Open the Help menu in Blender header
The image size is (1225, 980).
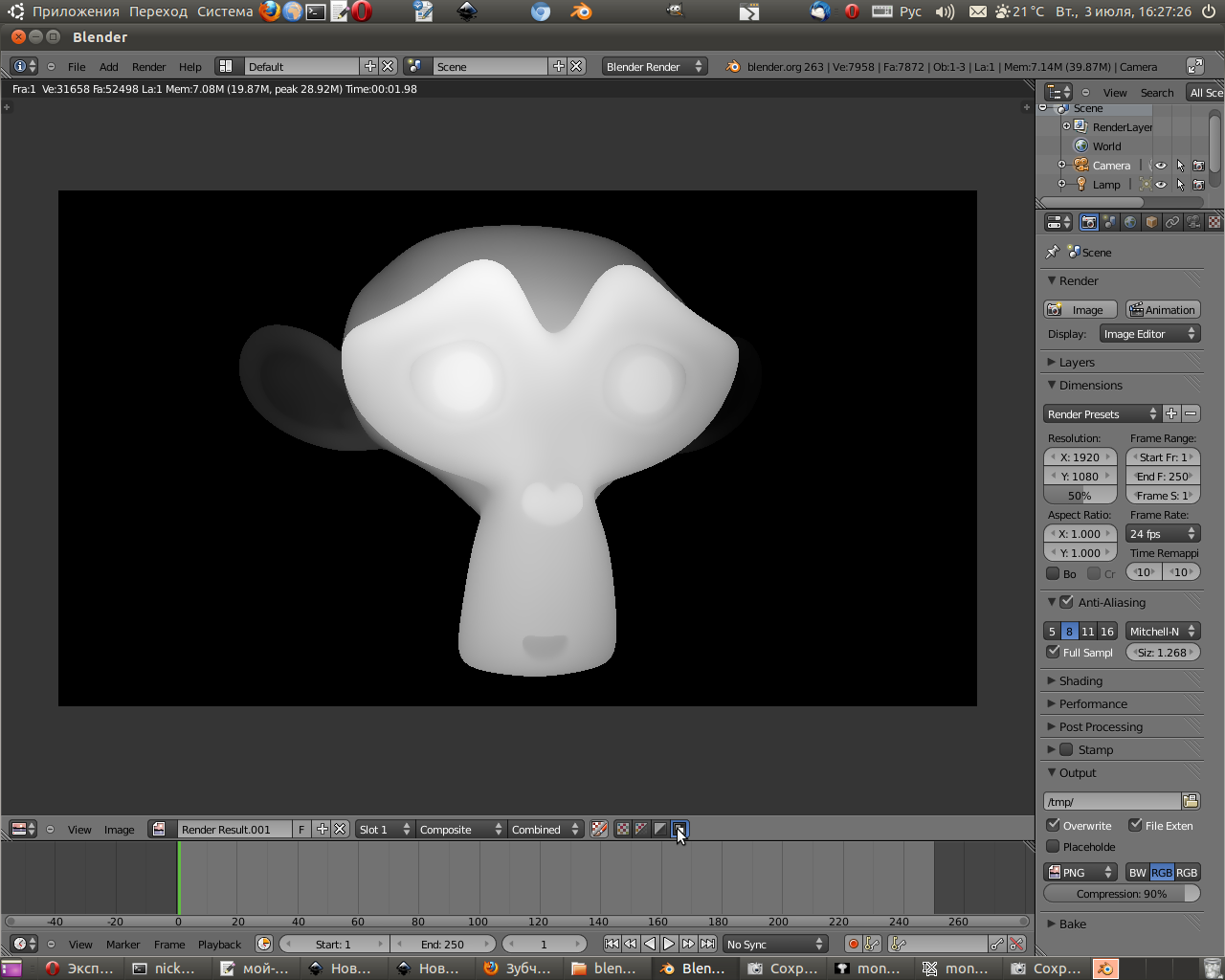coord(190,66)
